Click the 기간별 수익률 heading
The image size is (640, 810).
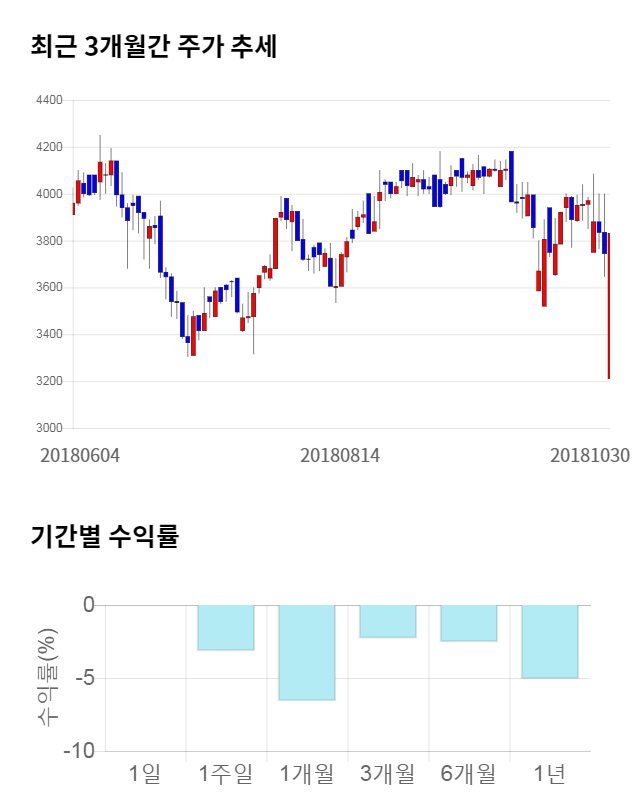pos(104,536)
